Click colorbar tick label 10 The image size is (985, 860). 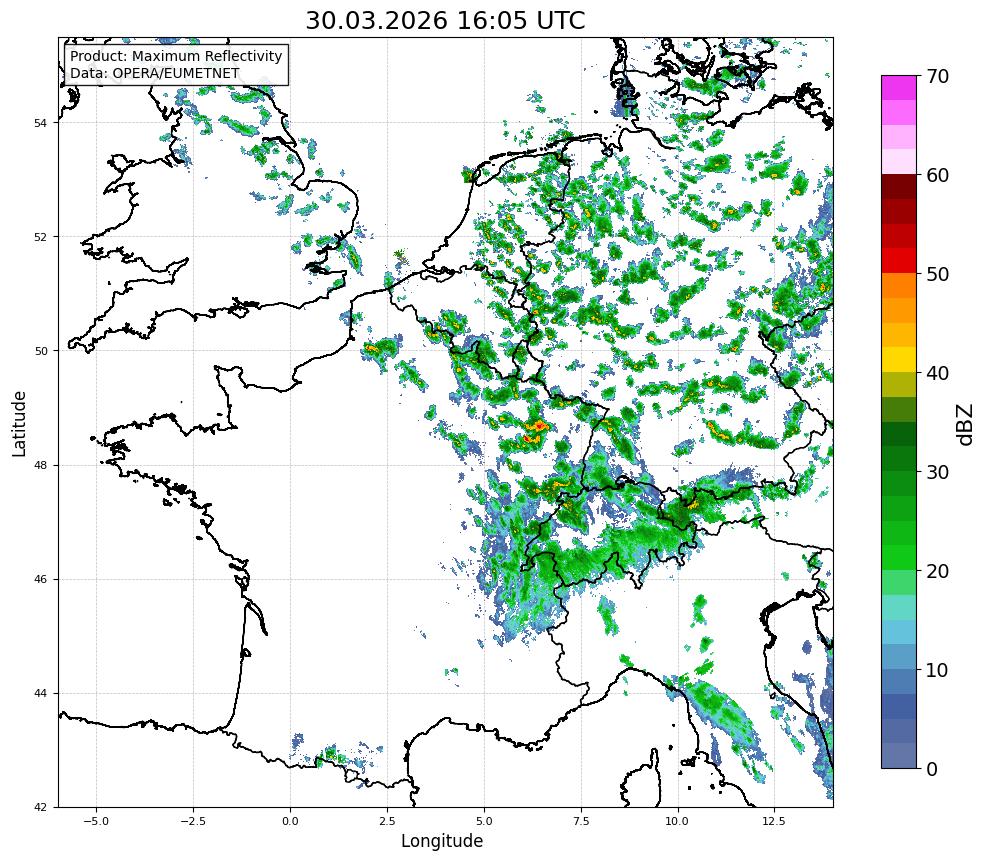tap(937, 670)
